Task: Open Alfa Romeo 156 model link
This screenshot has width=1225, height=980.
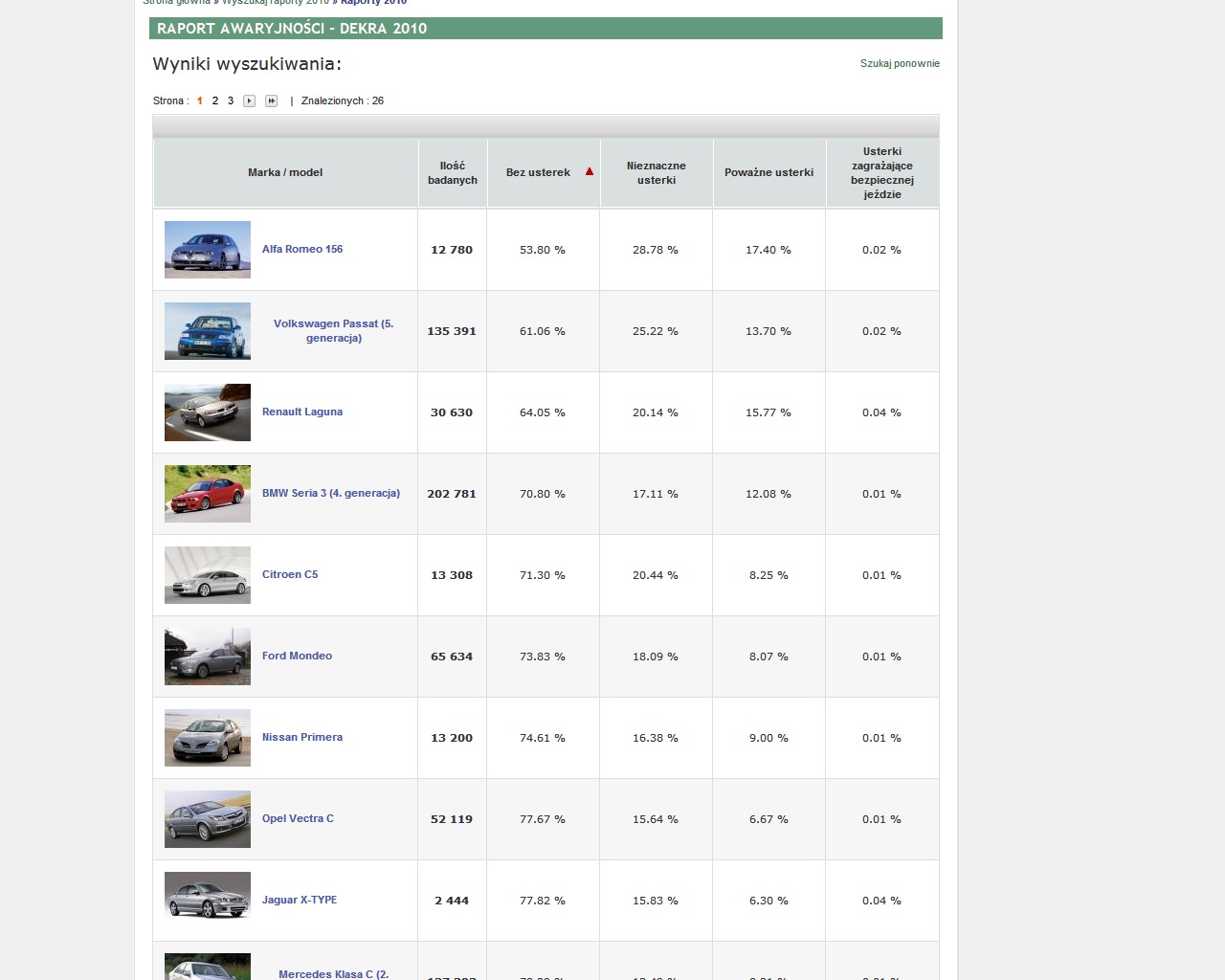Action: pyautogui.click(x=302, y=249)
